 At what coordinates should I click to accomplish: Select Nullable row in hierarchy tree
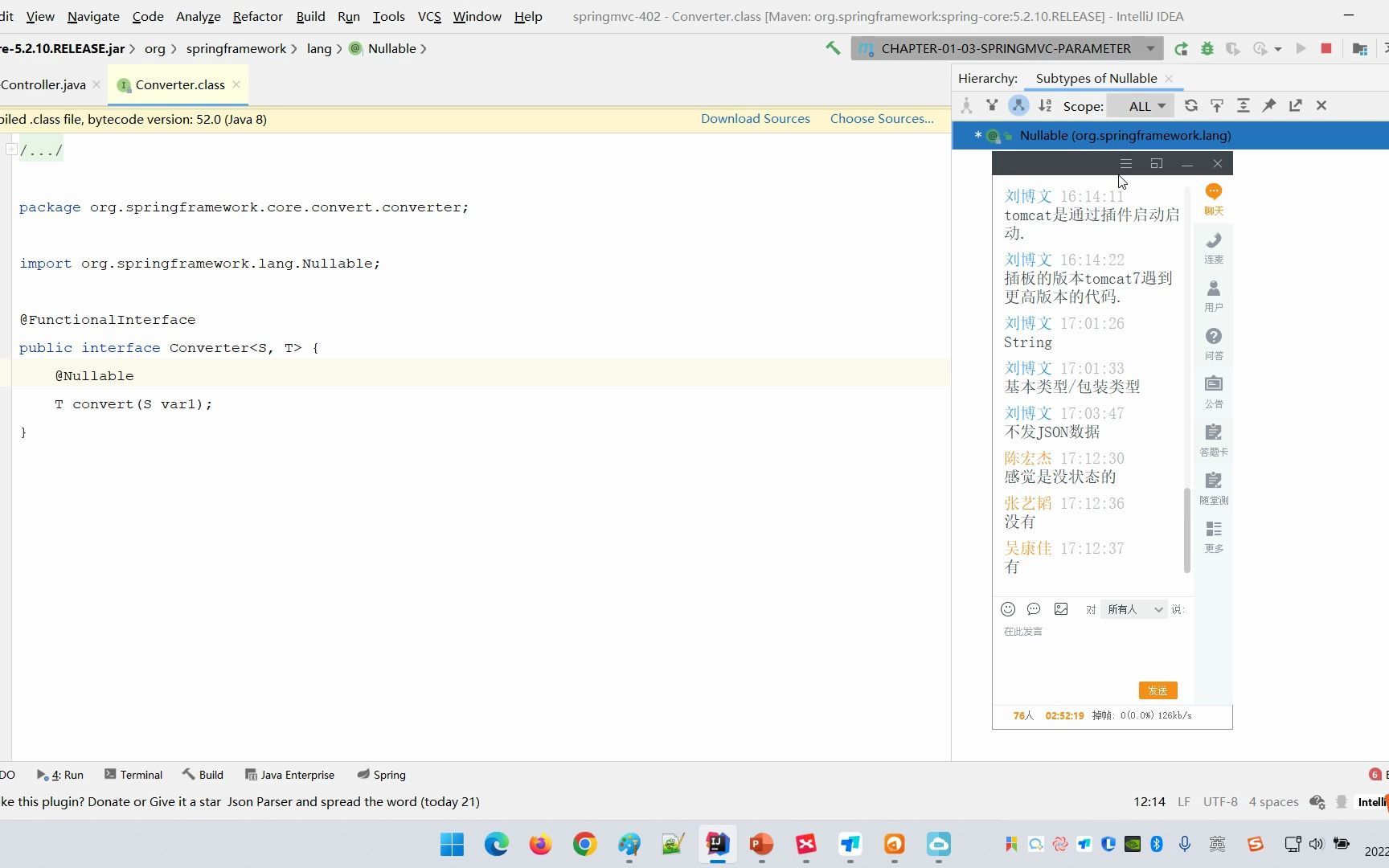point(1170,135)
